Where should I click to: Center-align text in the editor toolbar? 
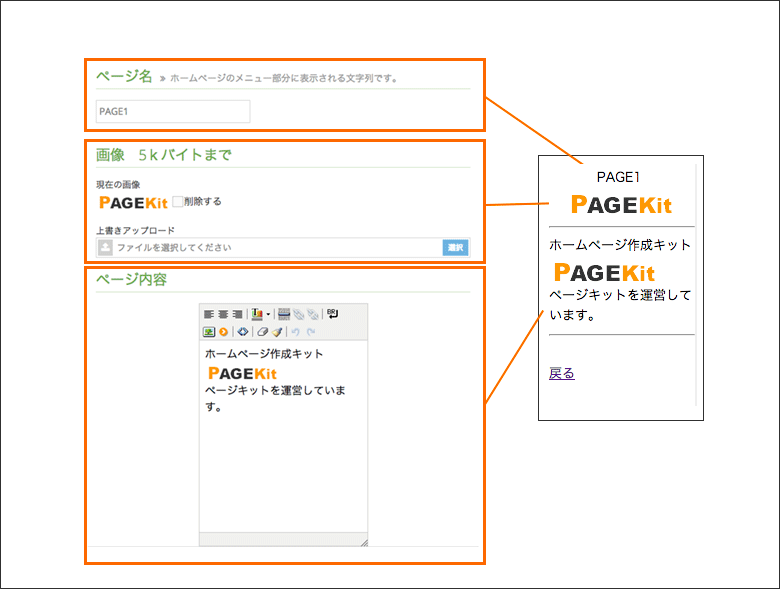click(223, 314)
